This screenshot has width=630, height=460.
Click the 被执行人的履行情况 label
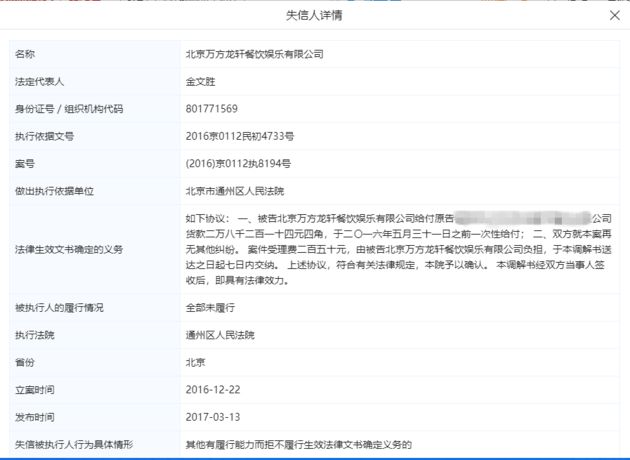pos(59,308)
